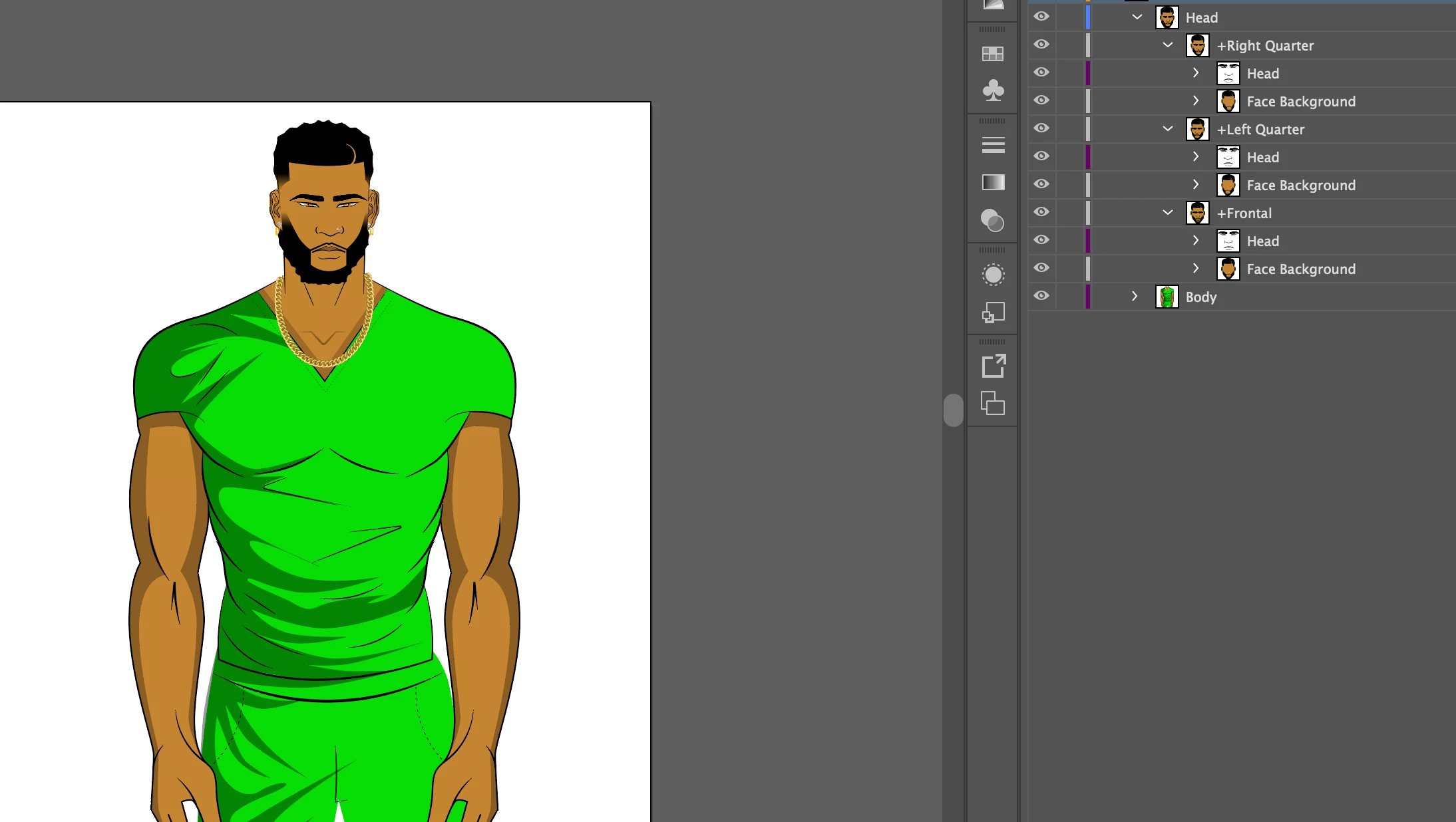Open the Artboards panel icon
The width and height of the screenshot is (1456, 822).
(993, 403)
